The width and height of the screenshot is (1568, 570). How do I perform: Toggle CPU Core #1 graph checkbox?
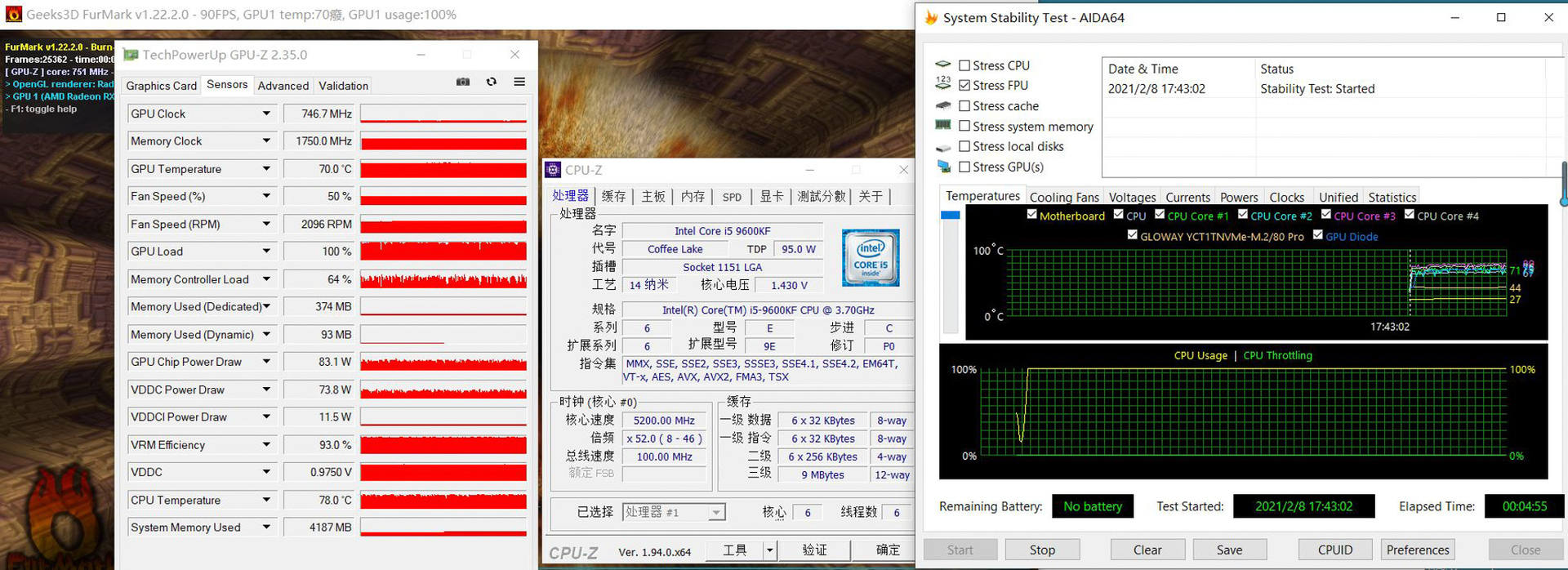1159,214
